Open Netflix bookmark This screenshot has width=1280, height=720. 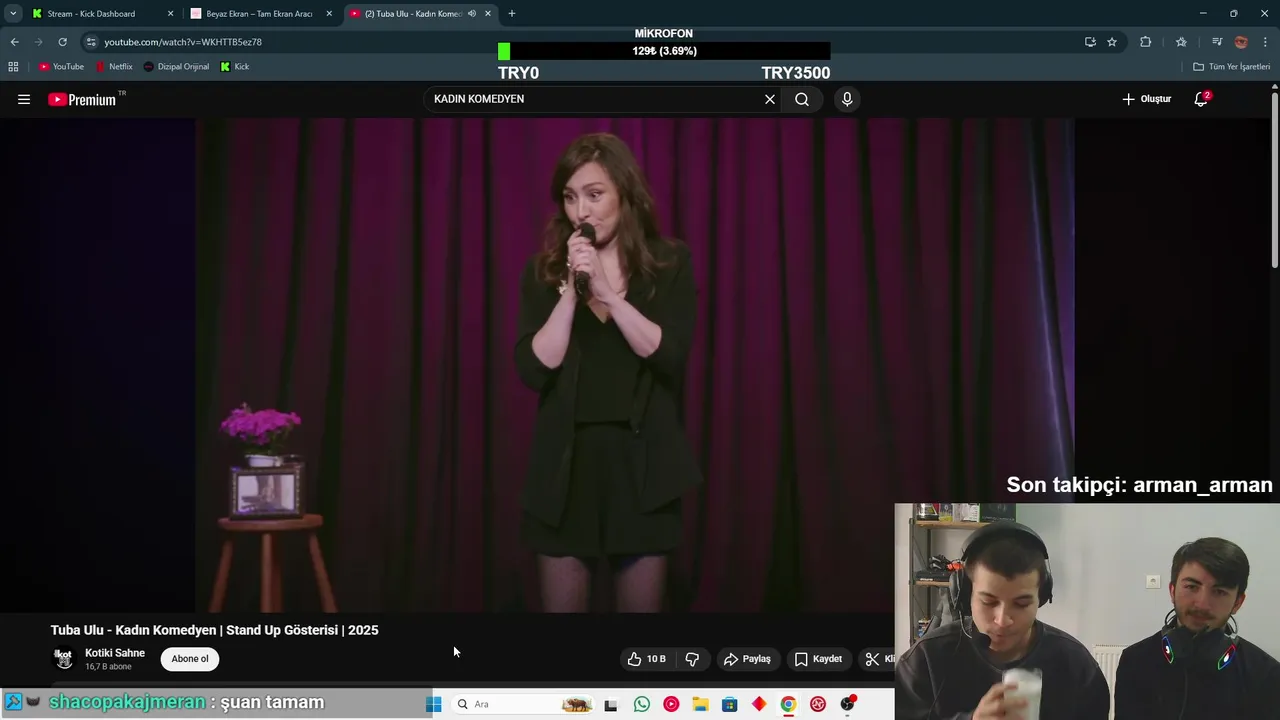114,67
